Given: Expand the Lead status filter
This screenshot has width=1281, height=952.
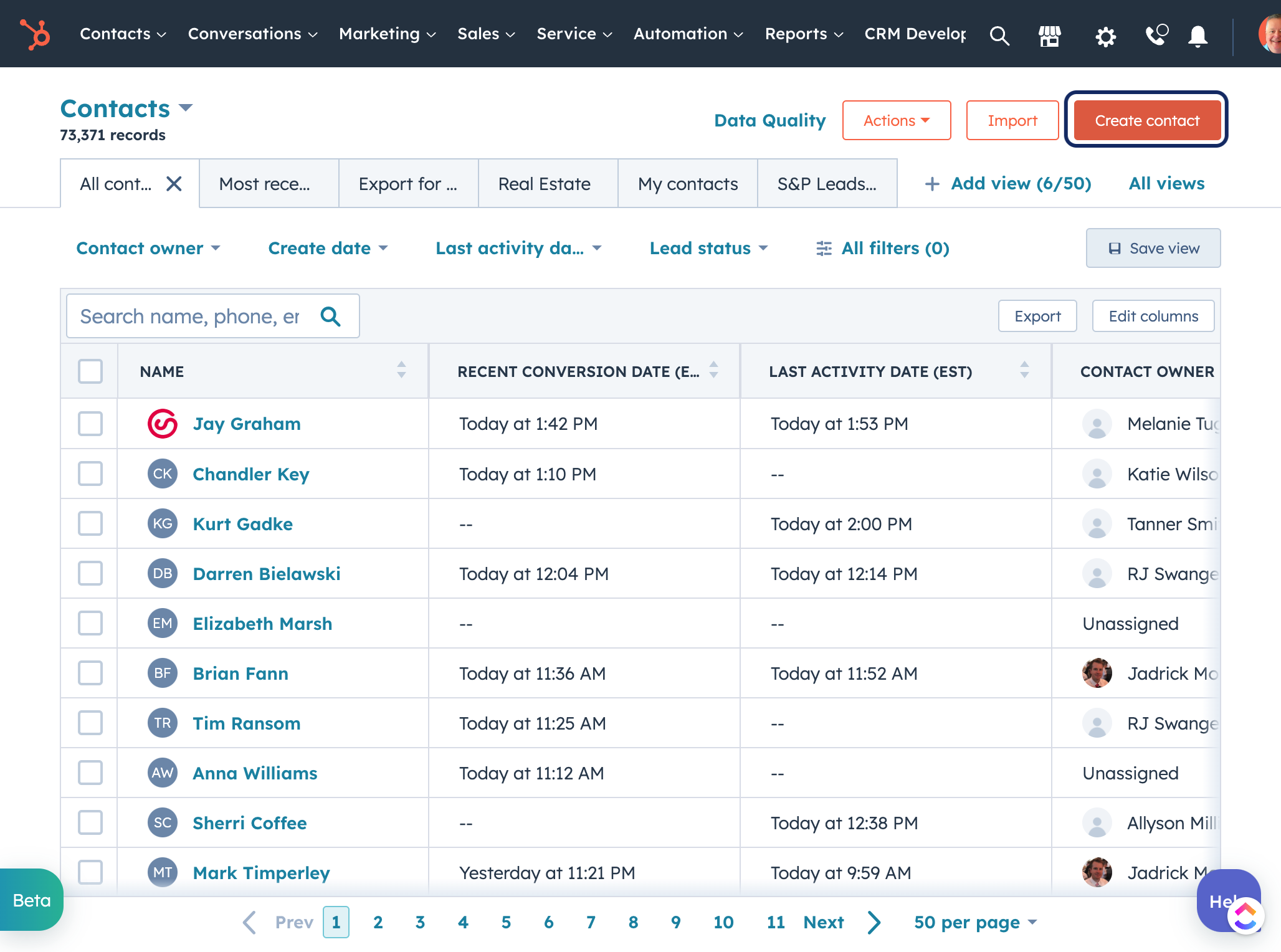Looking at the screenshot, I should point(709,248).
